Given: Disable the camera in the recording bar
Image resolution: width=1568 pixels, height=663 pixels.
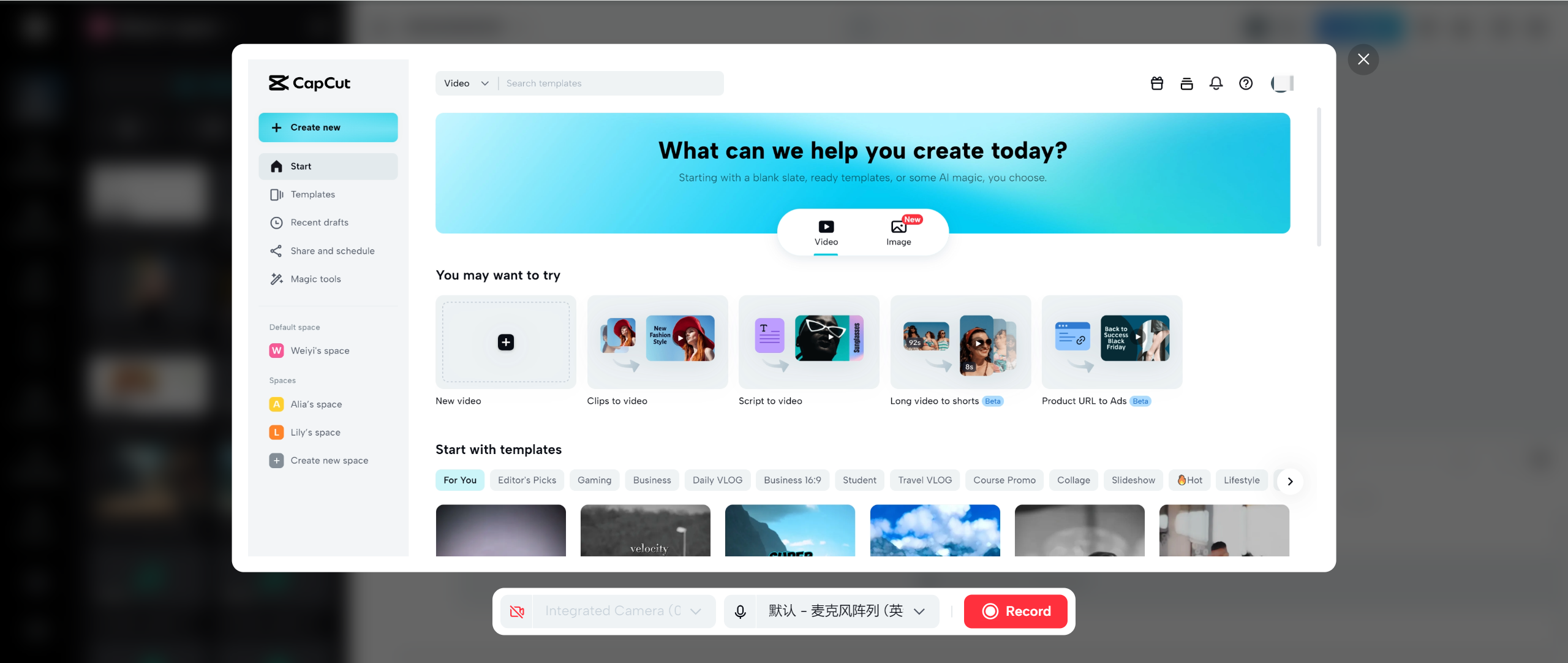Looking at the screenshot, I should point(516,611).
